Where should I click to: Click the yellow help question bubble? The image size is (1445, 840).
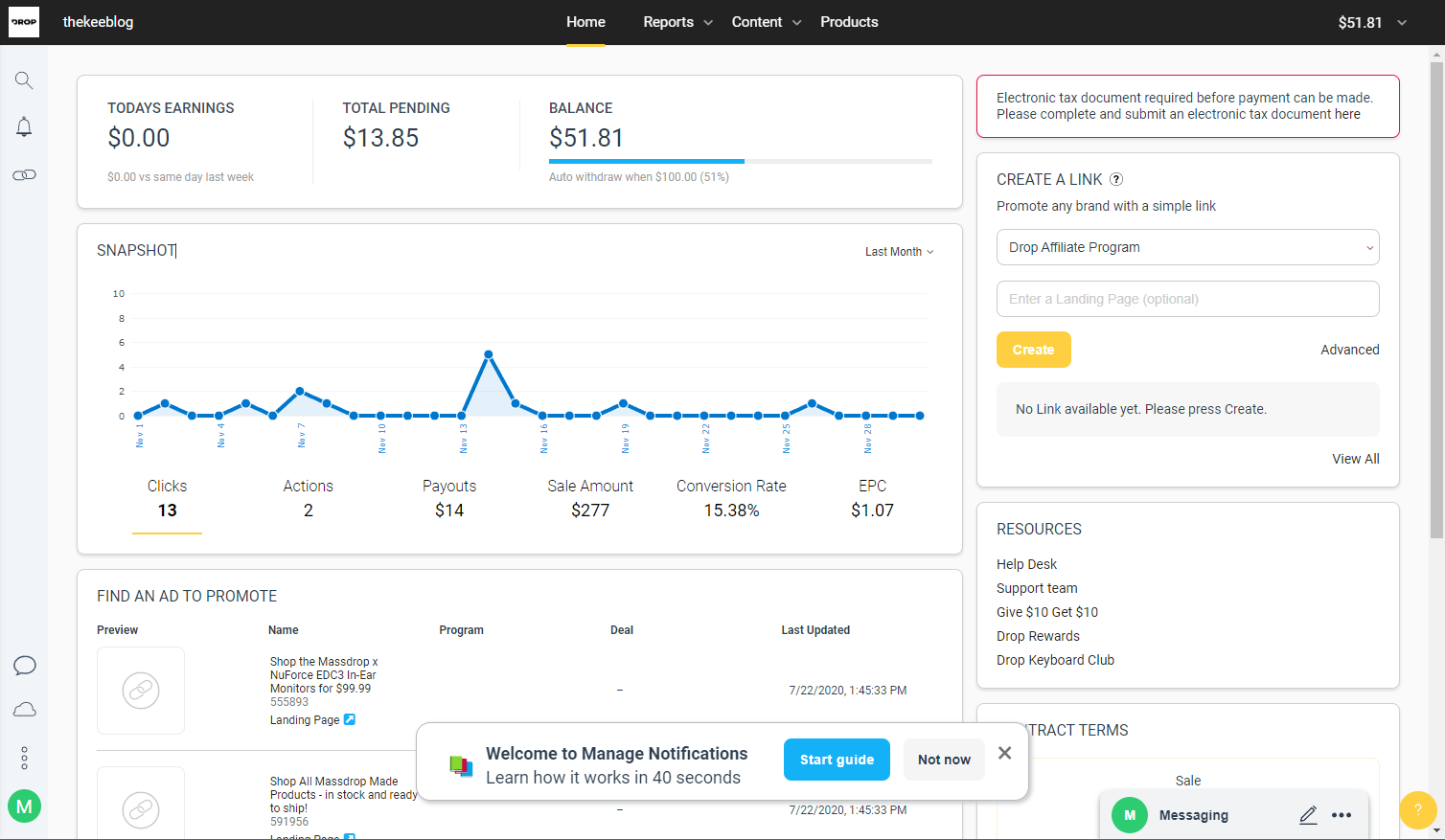click(1418, 810)
